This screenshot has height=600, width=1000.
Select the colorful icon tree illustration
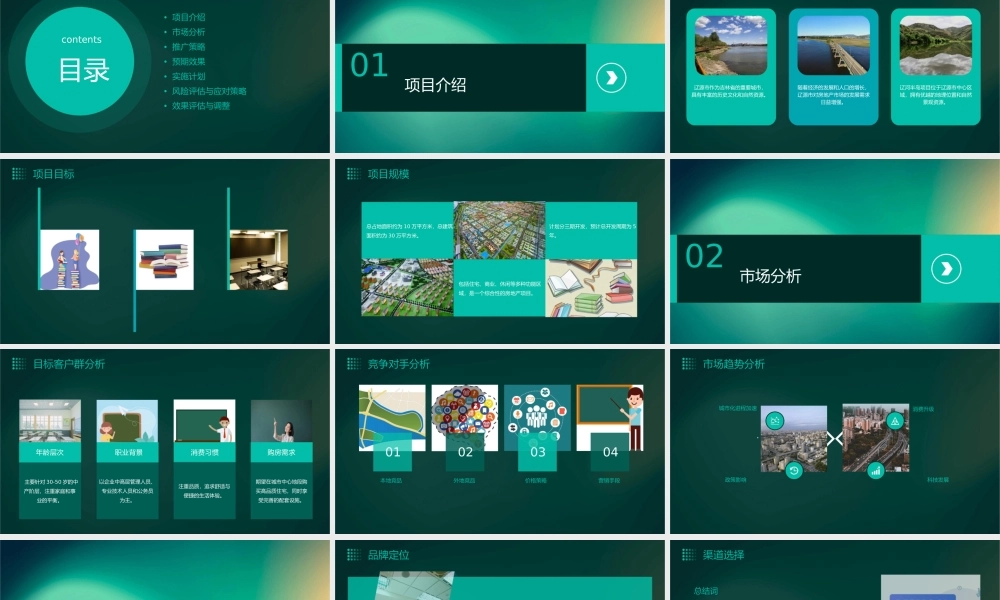pos(465,418)
